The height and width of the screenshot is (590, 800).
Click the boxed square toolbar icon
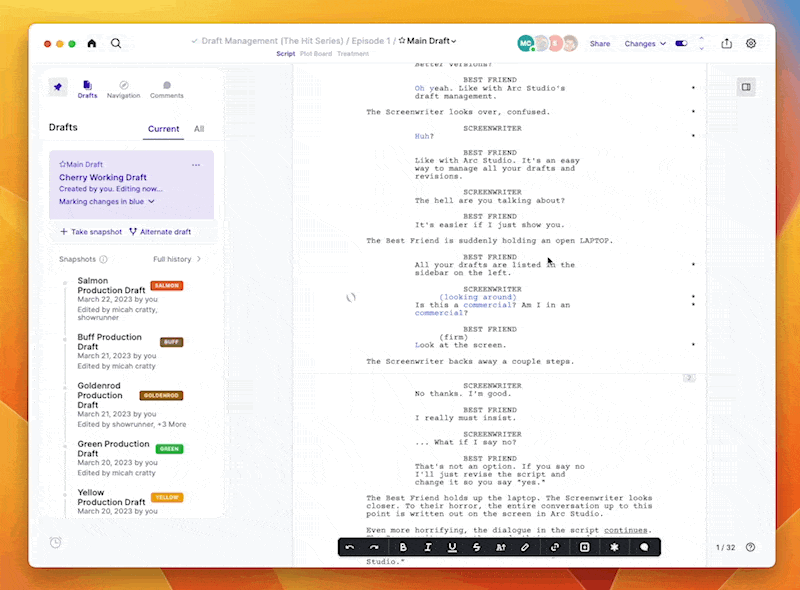click(x=585, y=547)
